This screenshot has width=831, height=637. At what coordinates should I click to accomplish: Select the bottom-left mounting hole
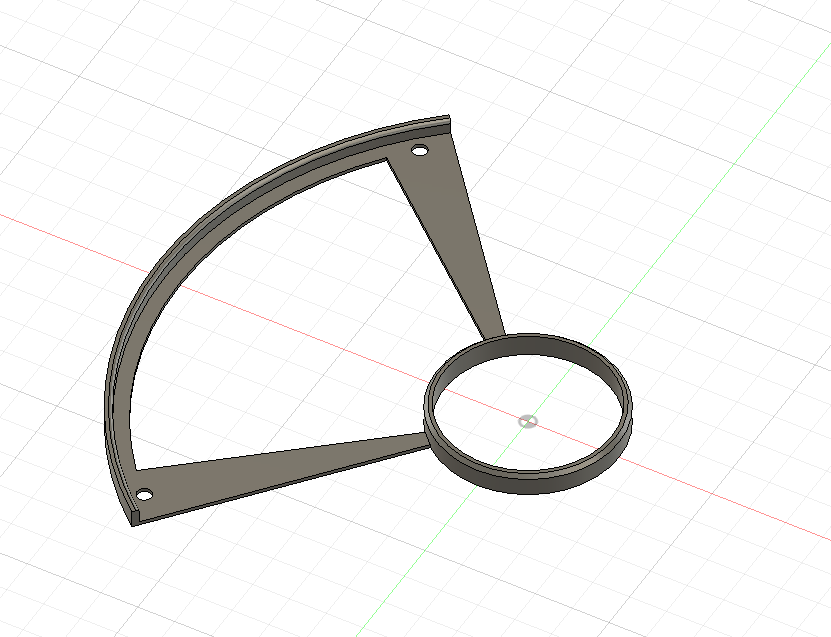144,495
